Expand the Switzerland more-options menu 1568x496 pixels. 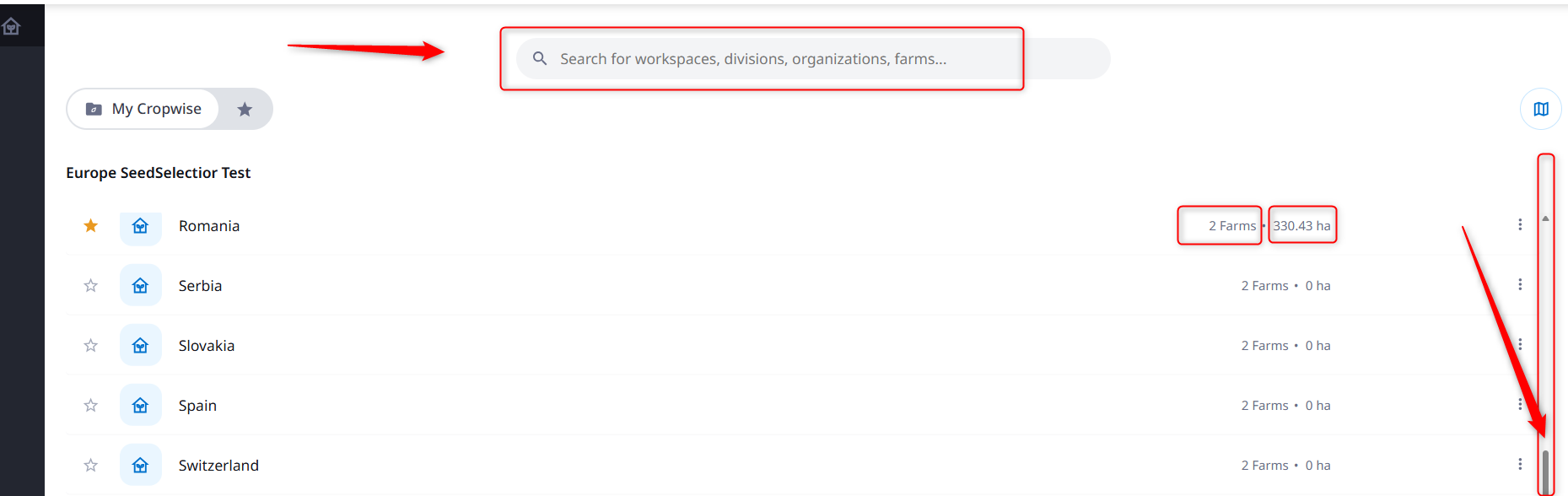tap(1519, 464)
